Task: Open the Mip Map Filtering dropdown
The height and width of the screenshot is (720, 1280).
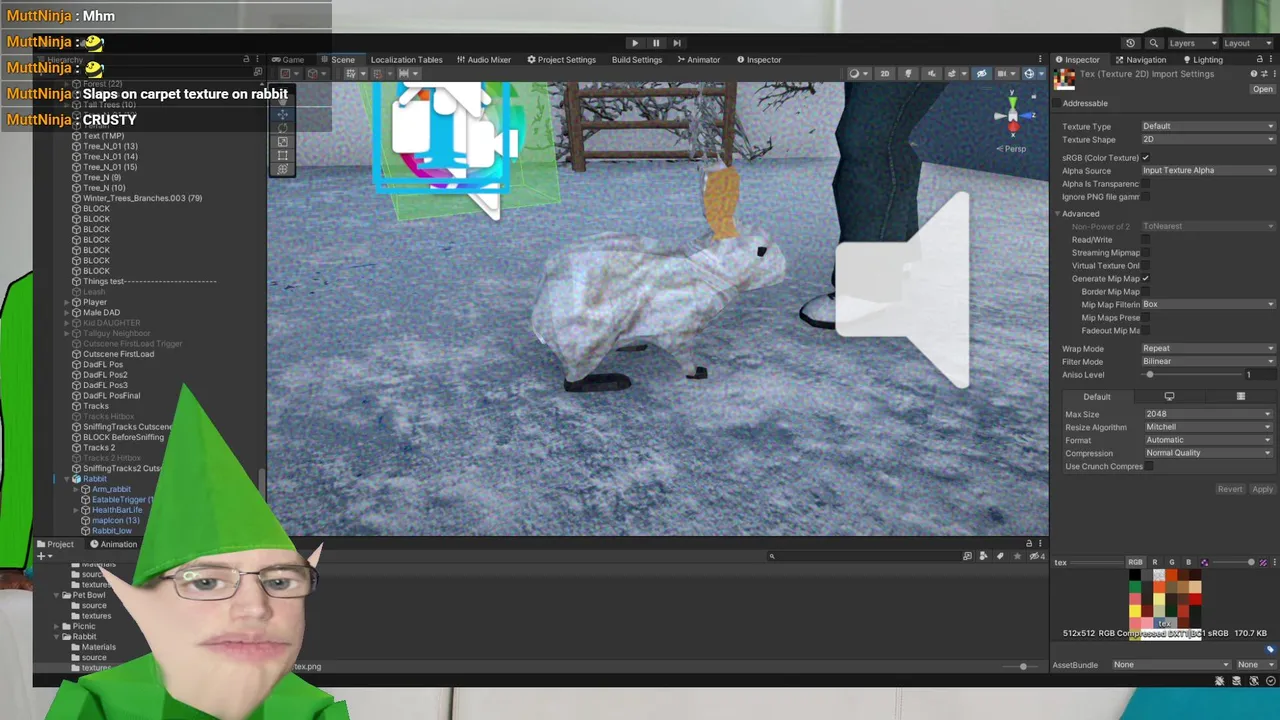Action: tap(1208, 304)
